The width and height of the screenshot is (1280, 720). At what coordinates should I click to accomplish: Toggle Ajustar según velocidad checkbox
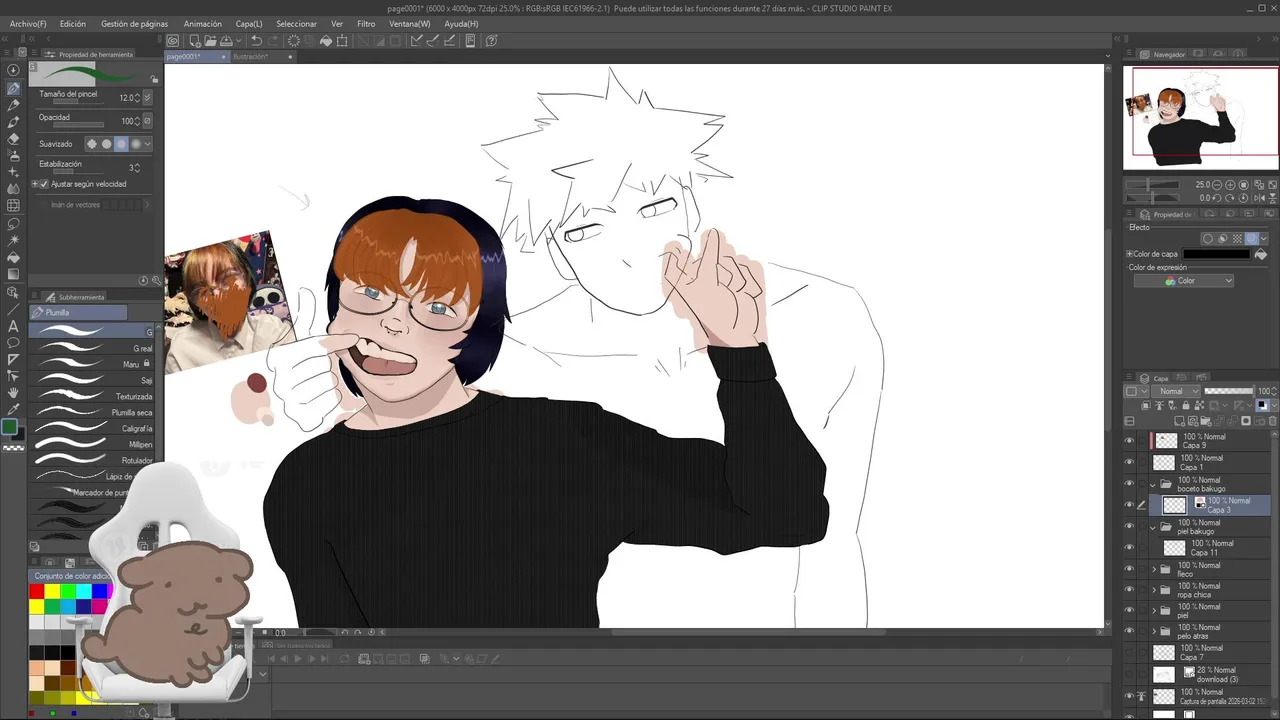(x=43, y=184)
